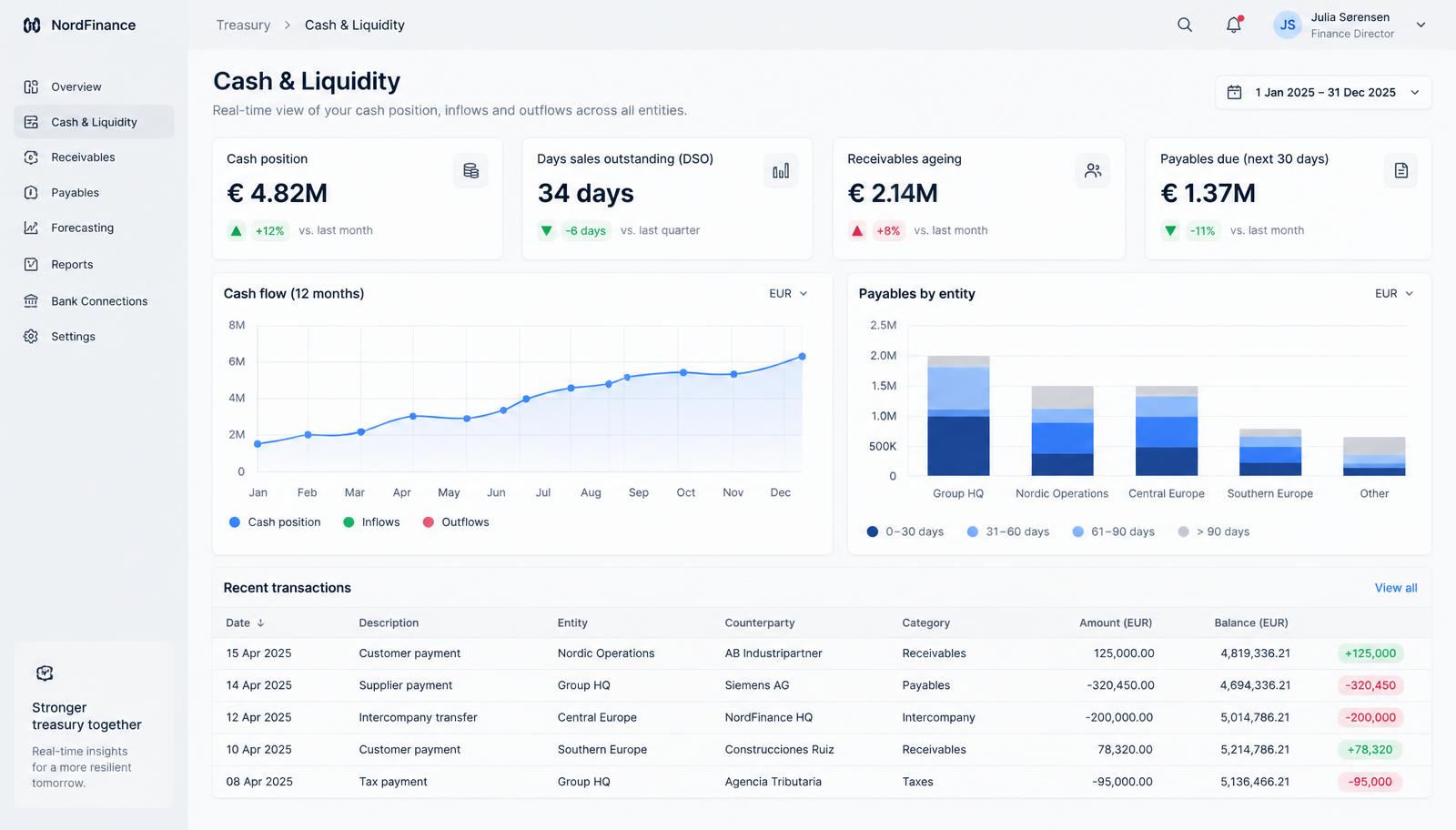Click the Amount (EUR) column header

[1116, 623]
